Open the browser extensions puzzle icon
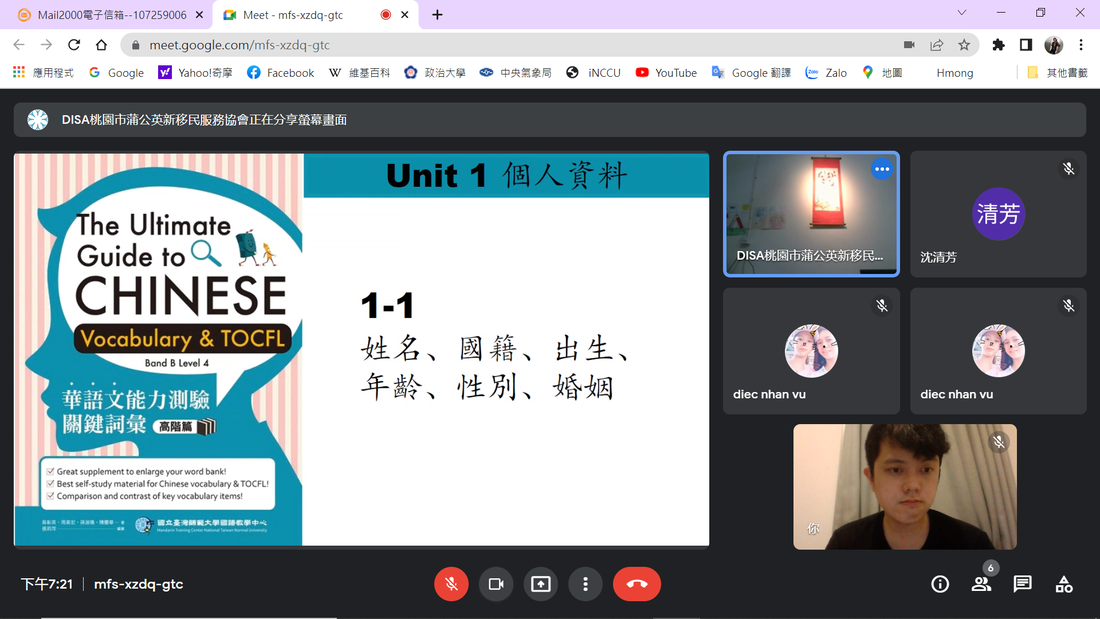1100x619 pixels. pyautogui.click(x=998, y=45)
